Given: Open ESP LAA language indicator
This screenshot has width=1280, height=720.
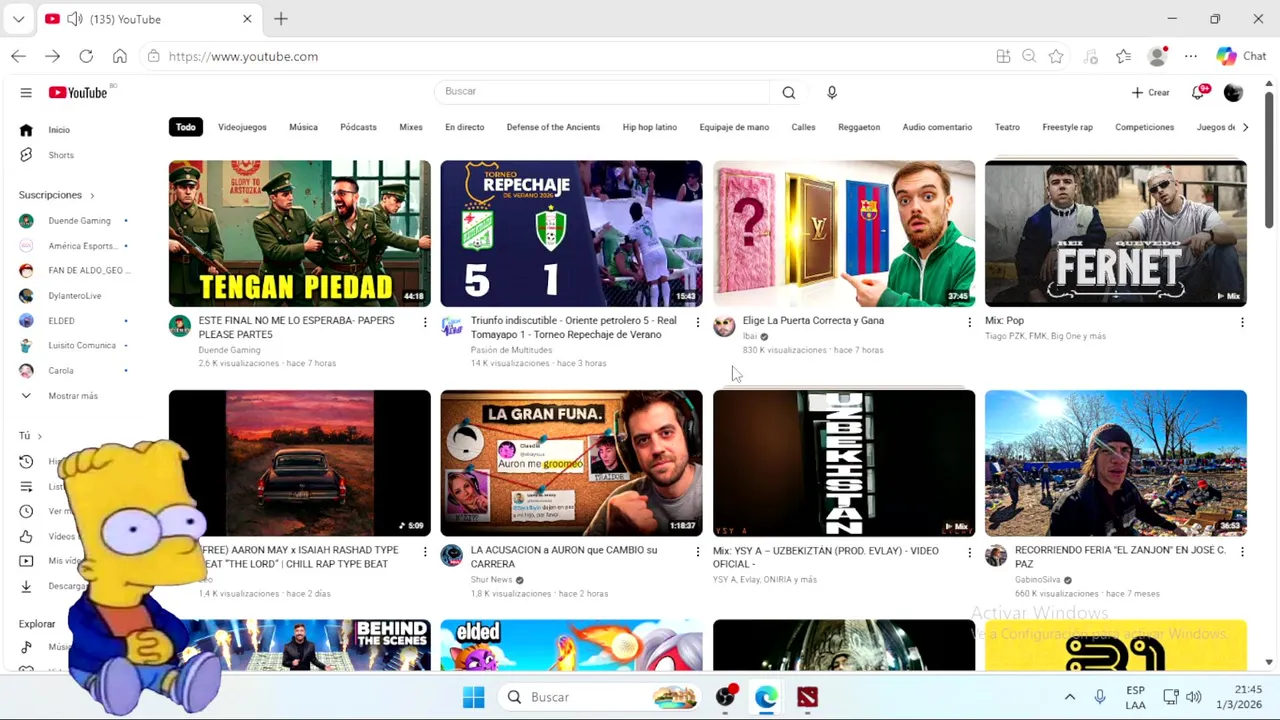Looking at the screenshot, I should click(x=1135, y=697).
